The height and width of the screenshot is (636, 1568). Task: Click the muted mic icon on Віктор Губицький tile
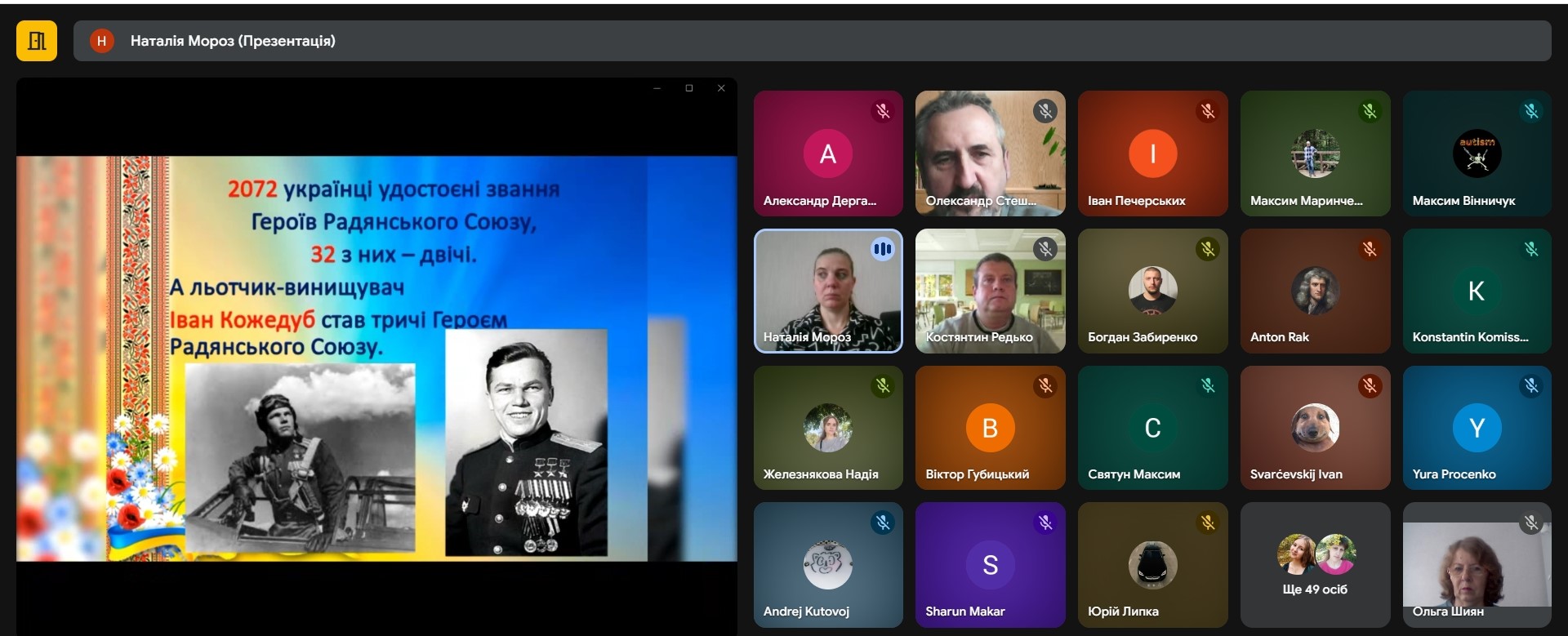click(1045, 386)
